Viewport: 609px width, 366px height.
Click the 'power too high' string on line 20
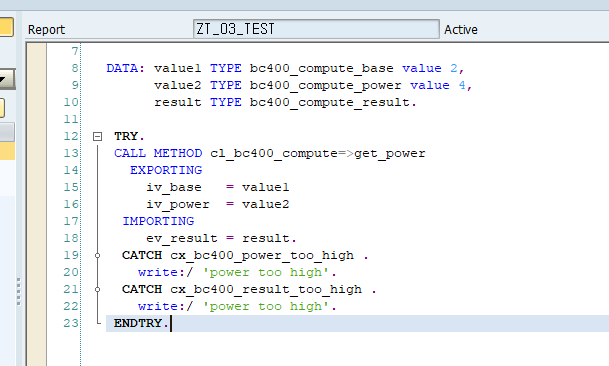[266, 272]
